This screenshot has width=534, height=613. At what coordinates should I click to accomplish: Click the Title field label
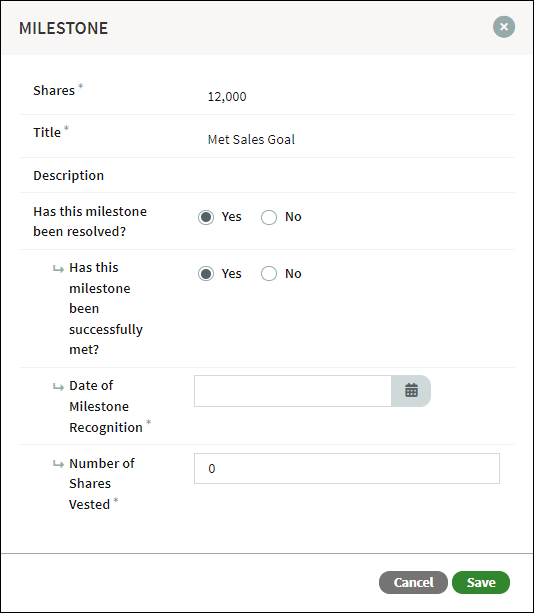tap(47, 133)
